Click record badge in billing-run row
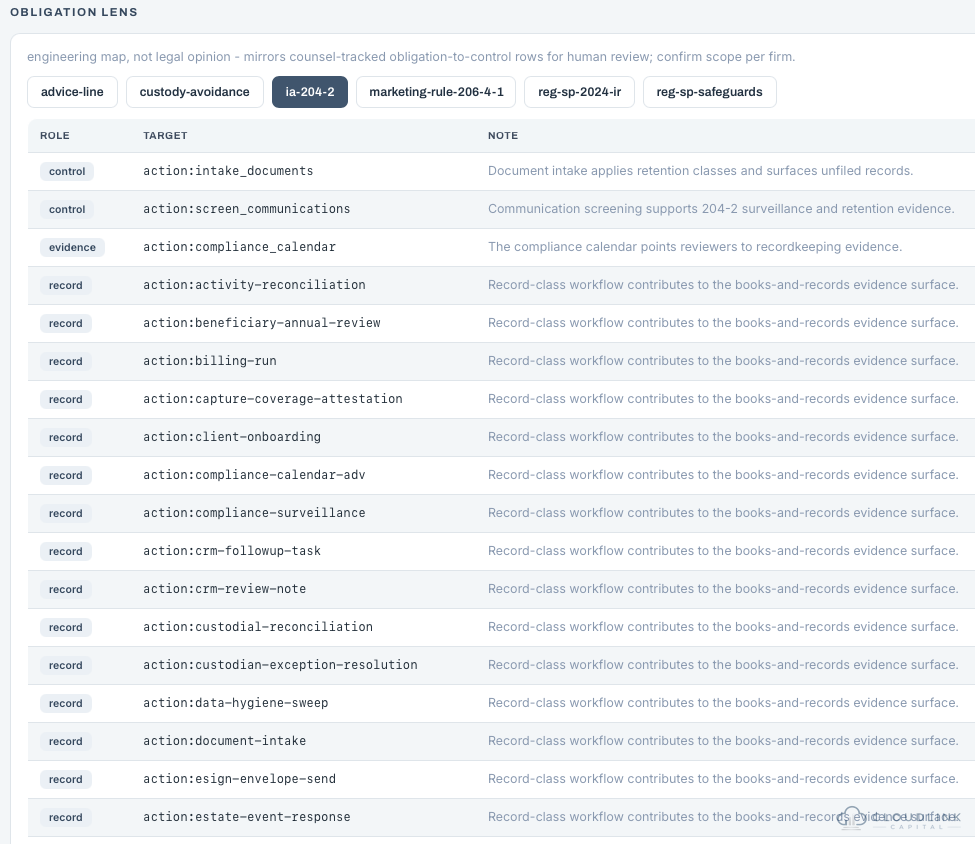The height and width of the screenshot is (844, 975). point(65,361)
